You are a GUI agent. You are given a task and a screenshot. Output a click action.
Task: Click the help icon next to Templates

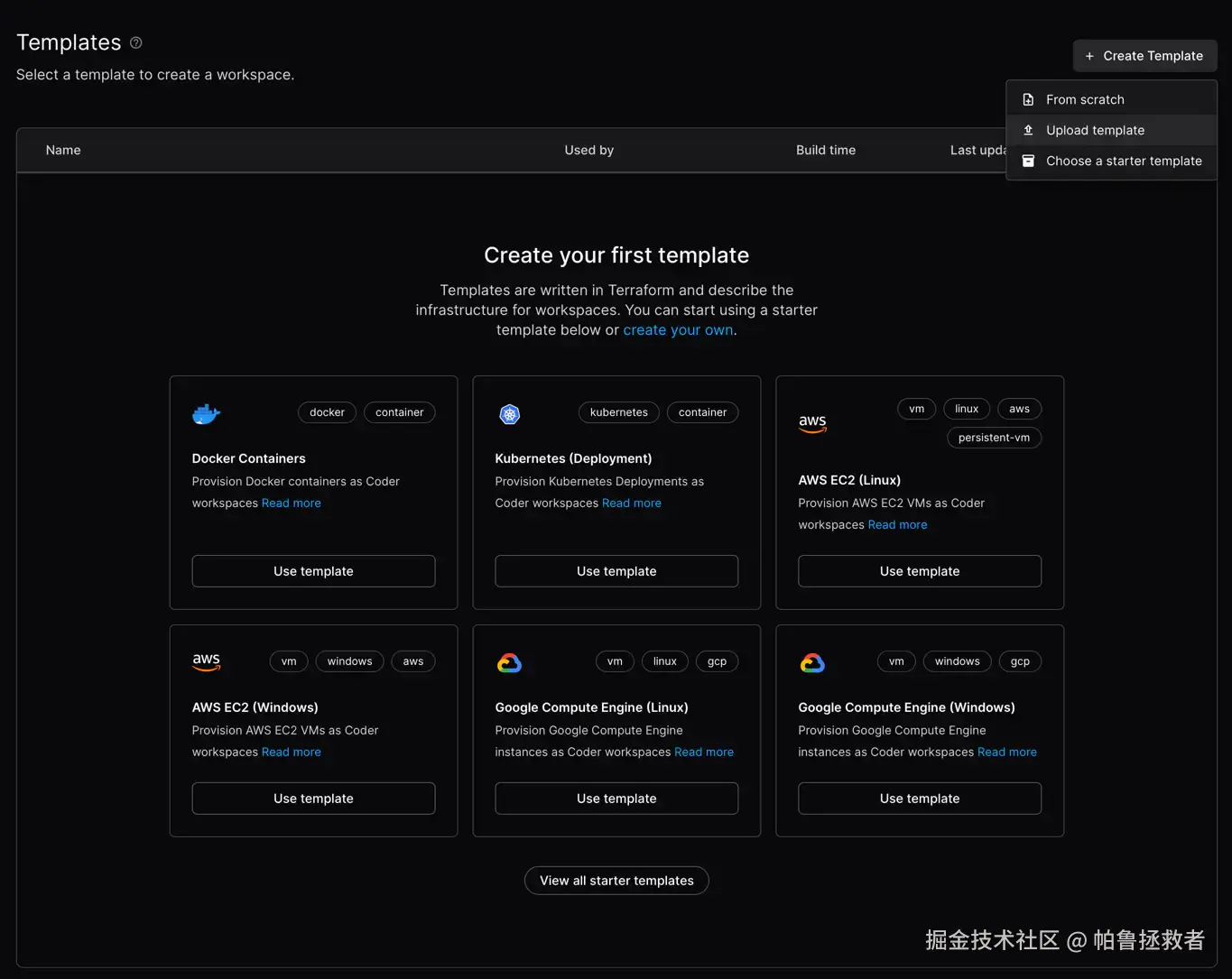point(136,42)
